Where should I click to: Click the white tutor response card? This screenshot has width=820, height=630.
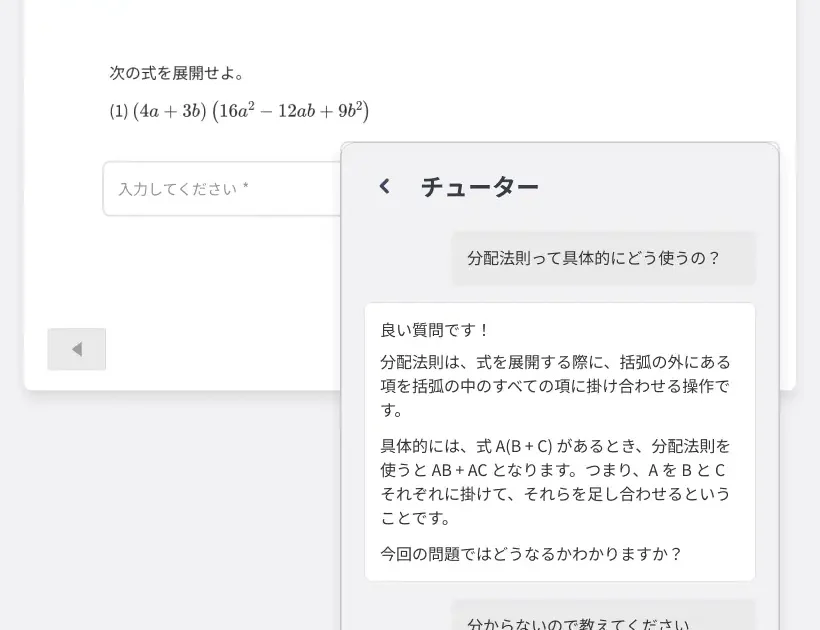point(560,440)
